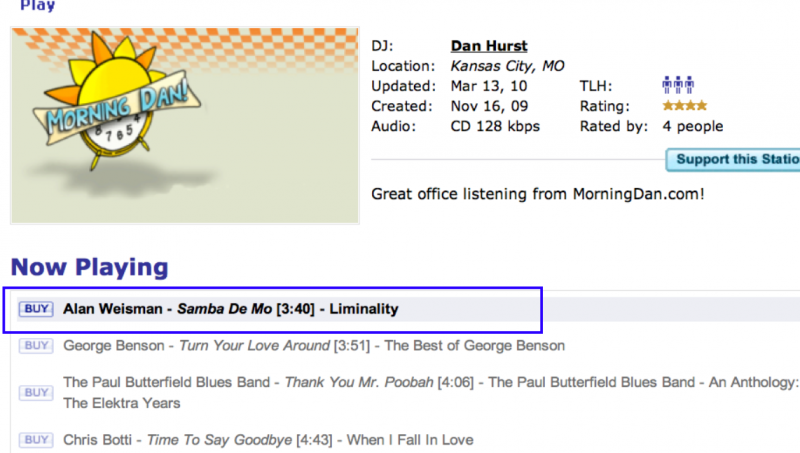The width and height of the screenshot is (800, 453).
Task: Click the Play link at top
Action: click(38, 6)
